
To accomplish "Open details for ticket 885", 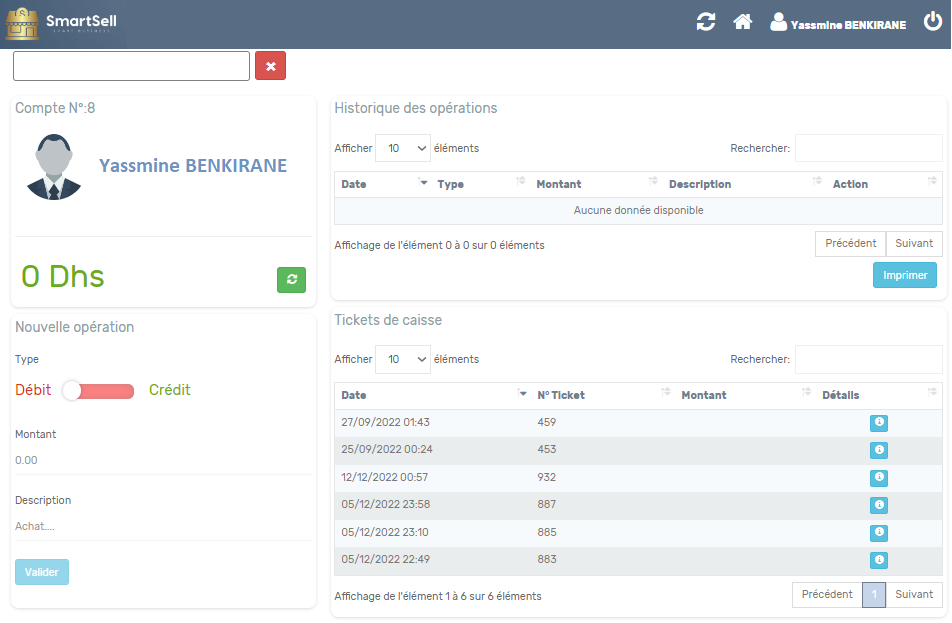I will (879, 533).
